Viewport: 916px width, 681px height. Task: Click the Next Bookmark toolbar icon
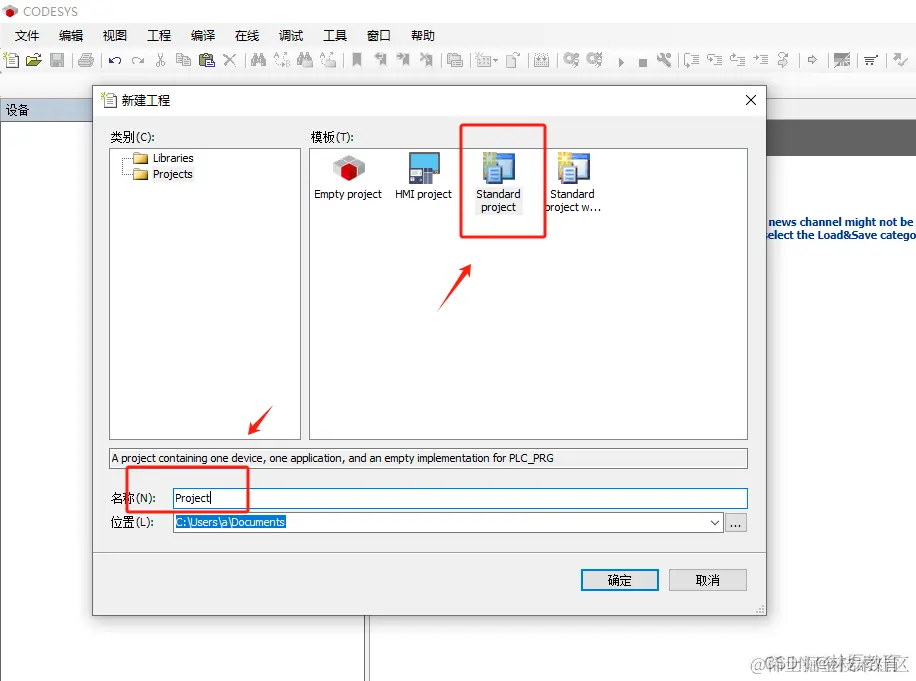(403, 60)
